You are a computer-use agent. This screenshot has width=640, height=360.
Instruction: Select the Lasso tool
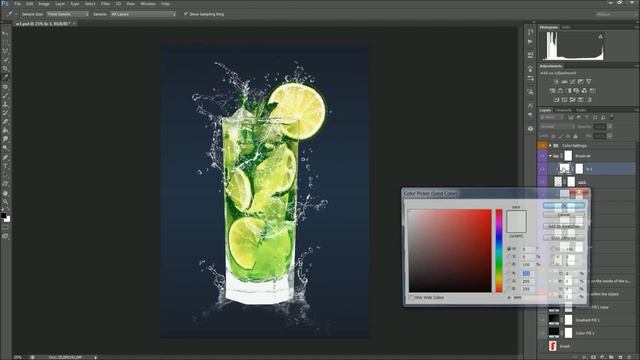click(5, 51)
